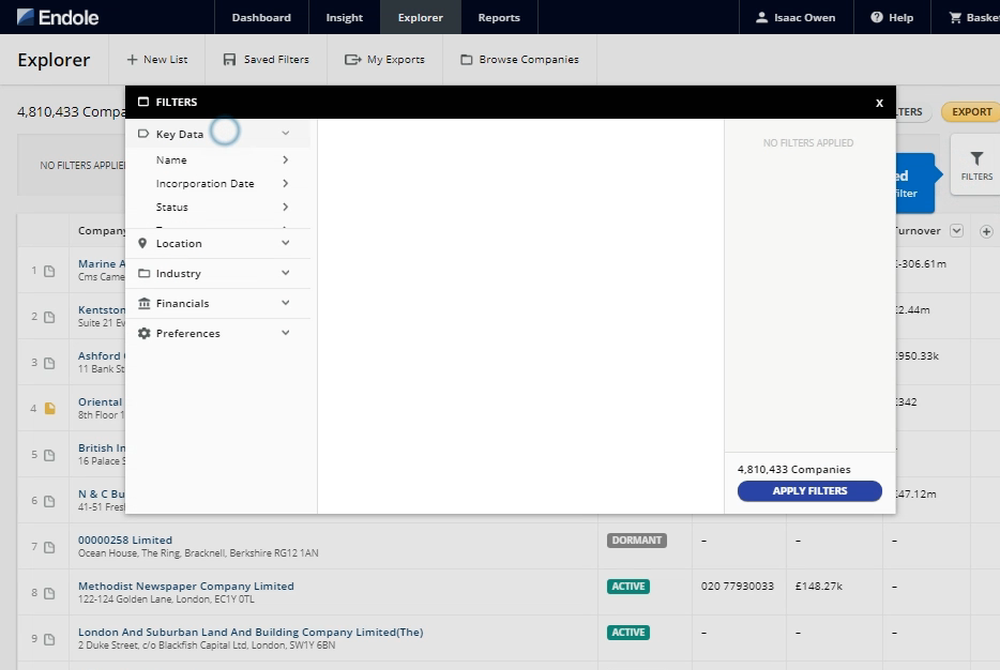Open the Status filter option
Screen dimensions: 1000x670
click(x=218, y=207)
